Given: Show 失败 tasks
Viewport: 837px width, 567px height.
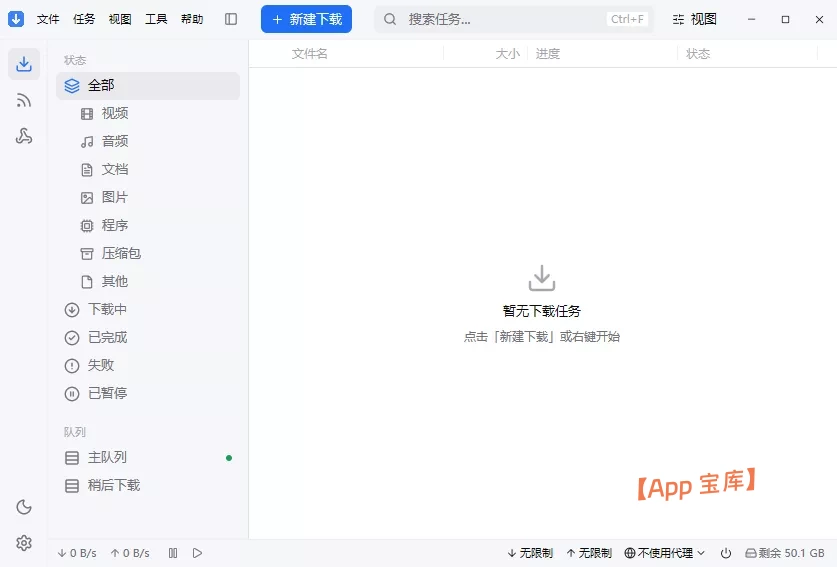Looking at the screenshot, I should (148, 366).
